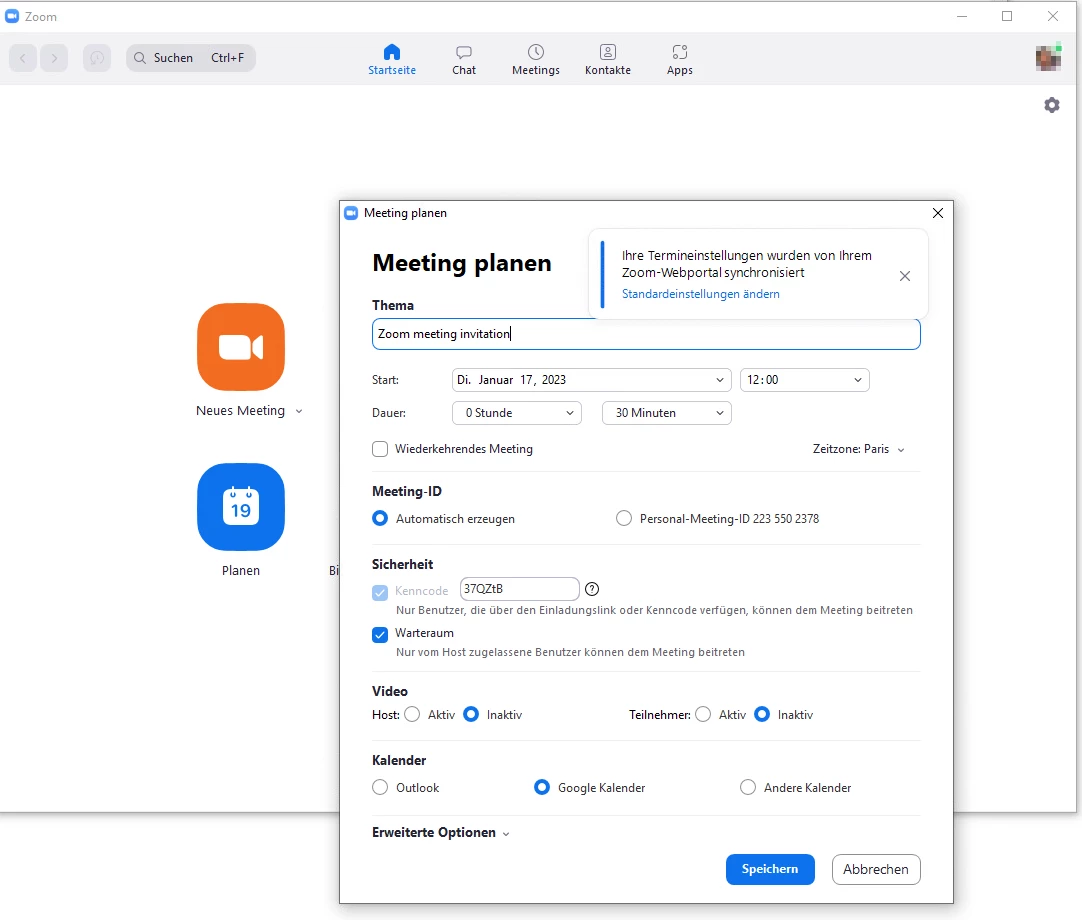Open the history clock icon
This screenshot has height=920, width=1082.
97,58
